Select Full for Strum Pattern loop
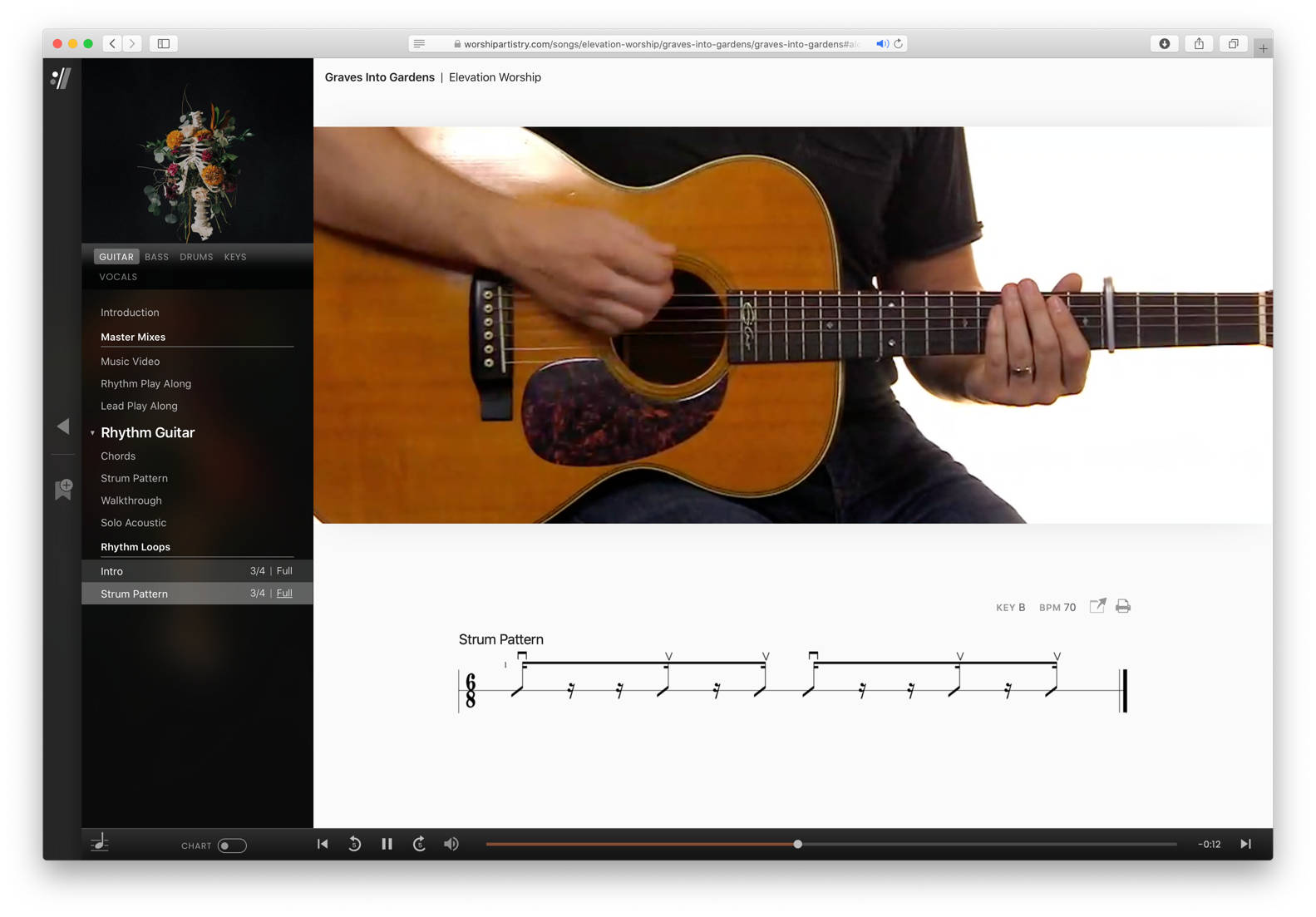The image size is (1316, 917). tap(284, 594)
